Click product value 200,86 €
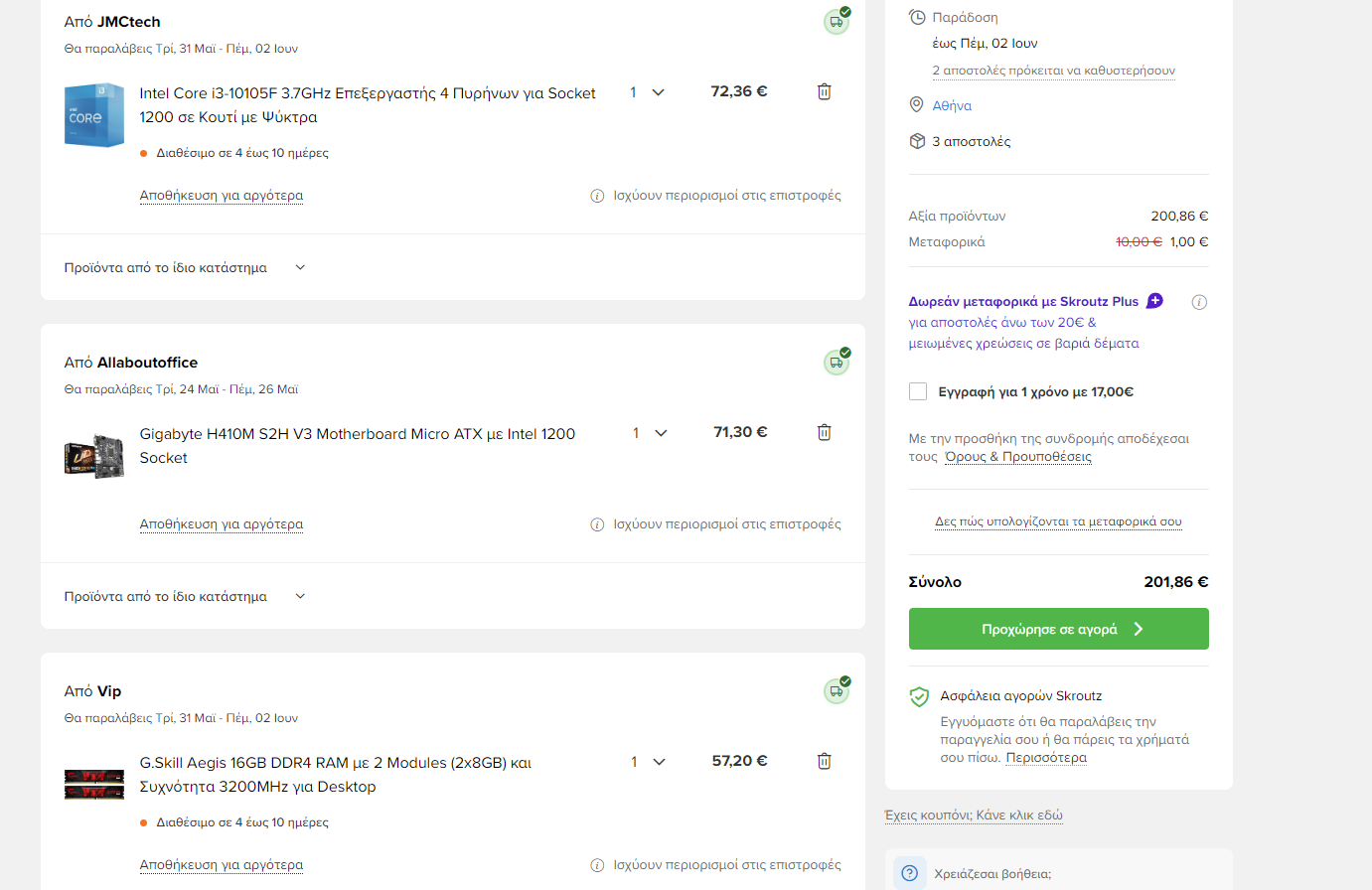Image resolution: width=1372 pixels, height=890 pixels. [1180, 216]
